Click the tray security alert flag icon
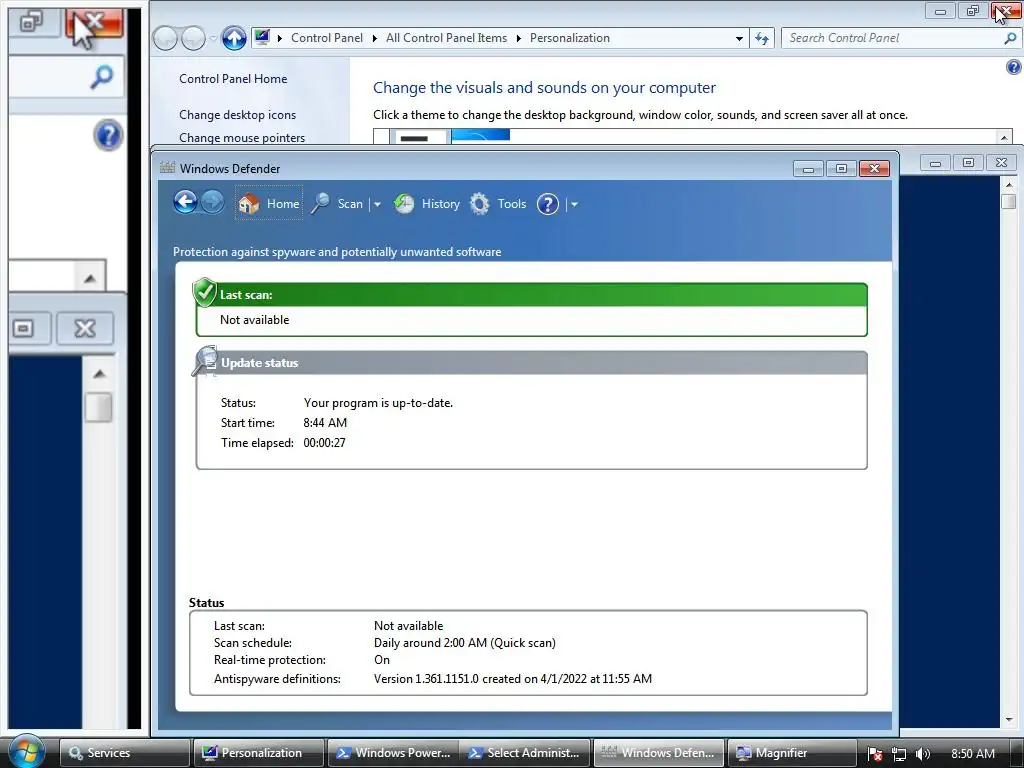1024x768 pixels. pyautogui.click(x=875, y=754)
